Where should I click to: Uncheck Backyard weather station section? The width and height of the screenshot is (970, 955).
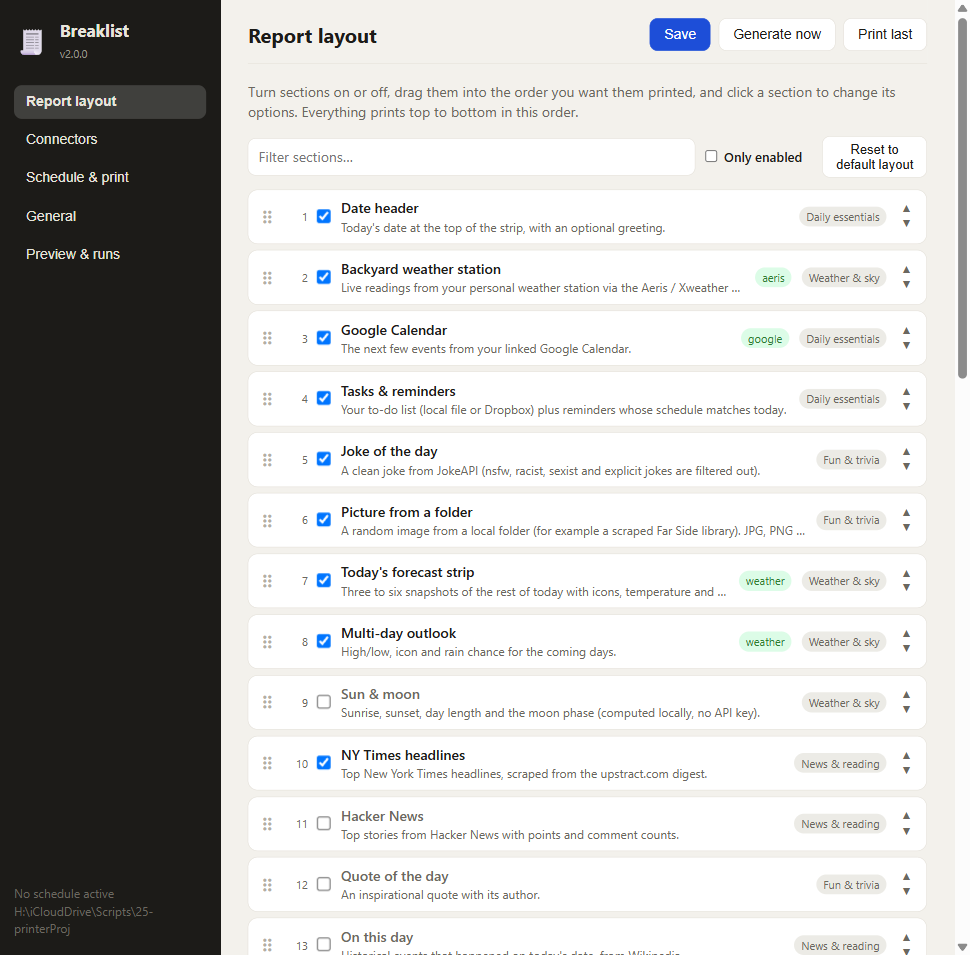coord(324,276)
